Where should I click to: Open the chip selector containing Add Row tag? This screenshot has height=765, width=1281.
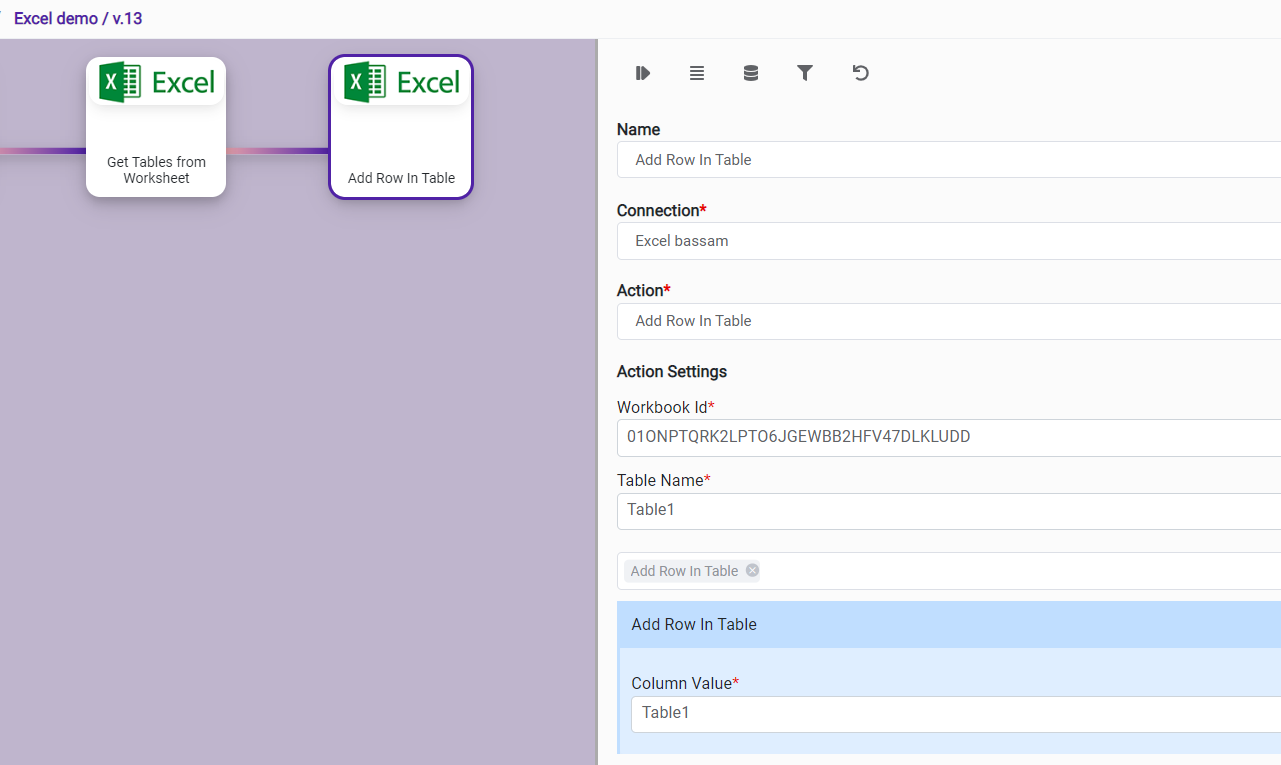click(x=1000, y=571)
